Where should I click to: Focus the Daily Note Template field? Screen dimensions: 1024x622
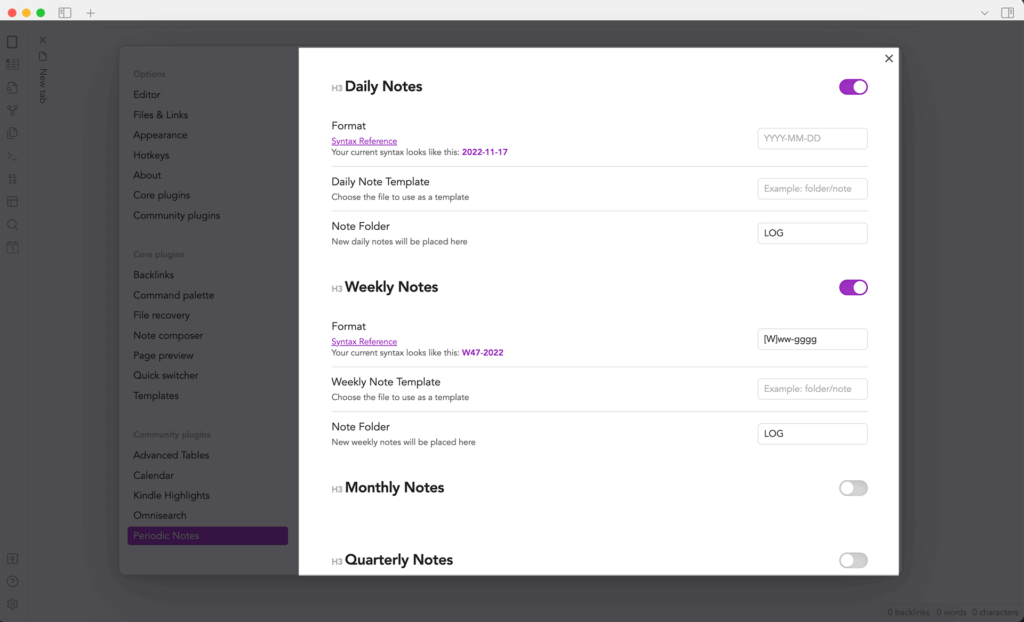(x=812, y=189)
